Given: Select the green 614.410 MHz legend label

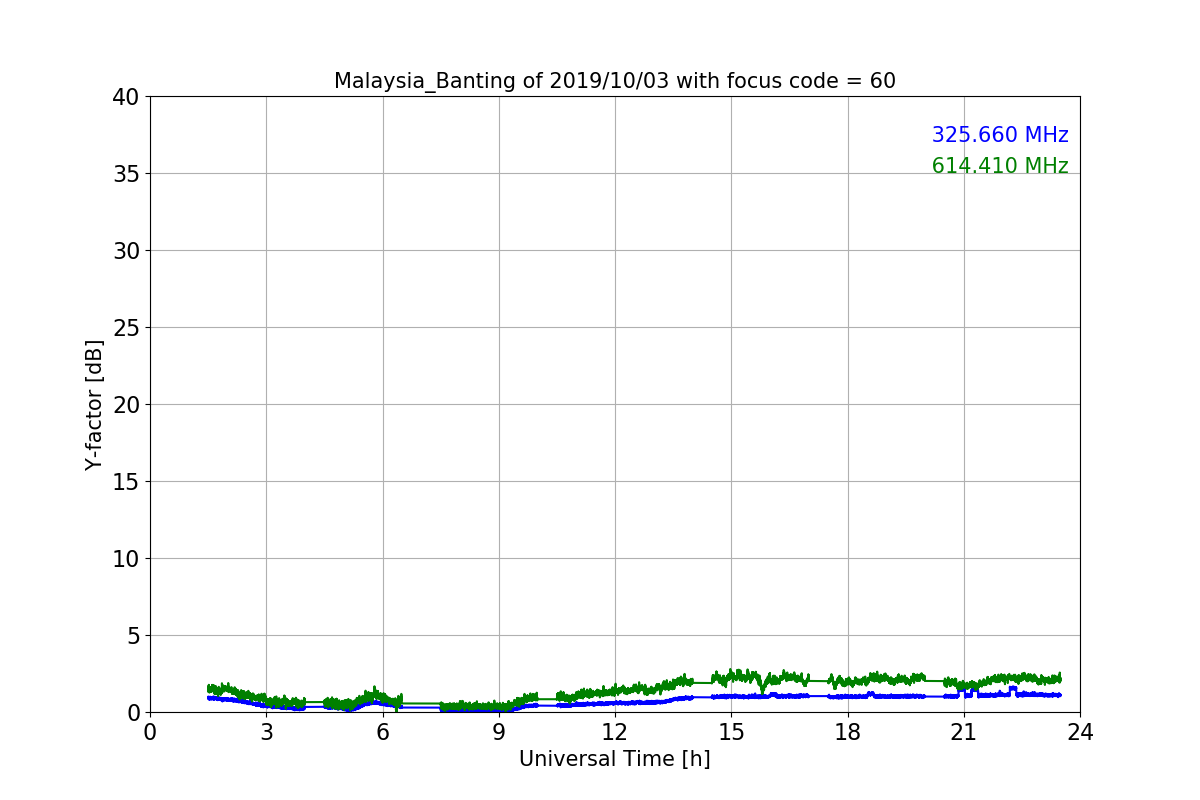Looking at the screenshot, I should click(x=1000, y=166).
